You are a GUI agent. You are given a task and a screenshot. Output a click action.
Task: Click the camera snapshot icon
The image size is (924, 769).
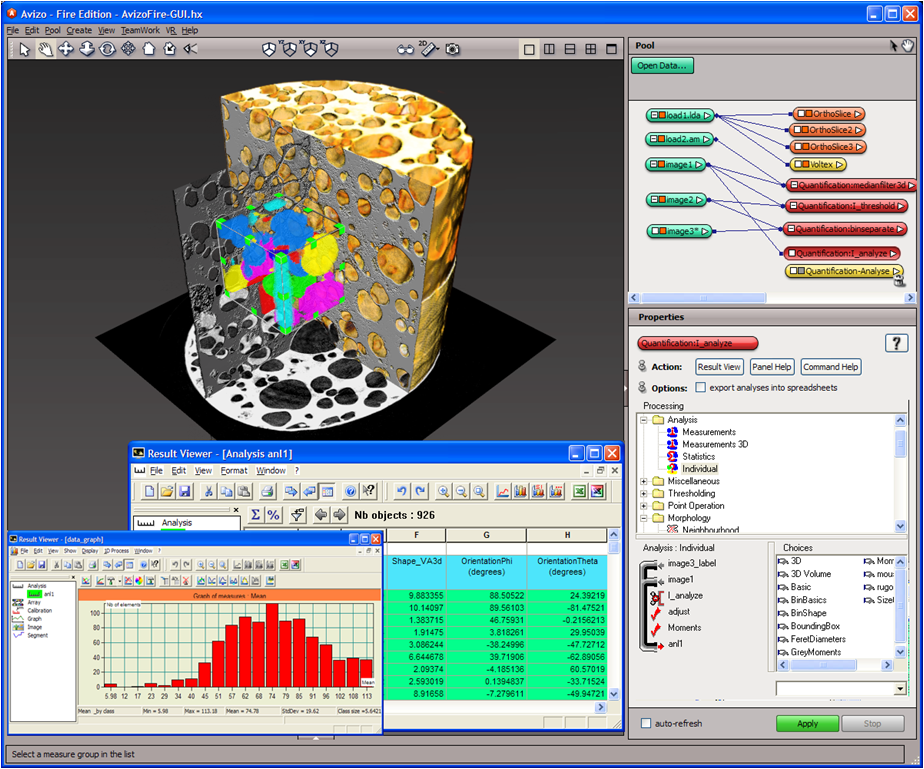453,49
